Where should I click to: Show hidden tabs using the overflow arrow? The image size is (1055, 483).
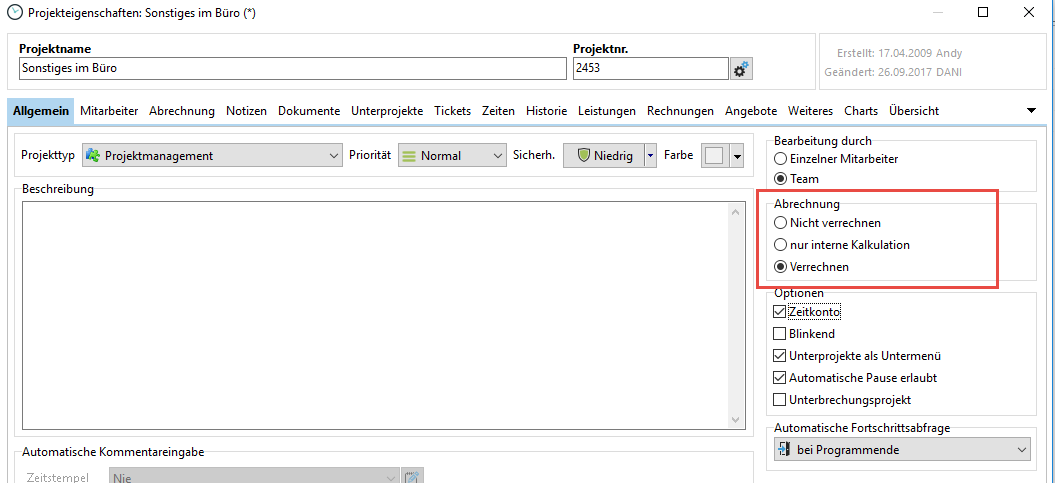pos(1031,110)
